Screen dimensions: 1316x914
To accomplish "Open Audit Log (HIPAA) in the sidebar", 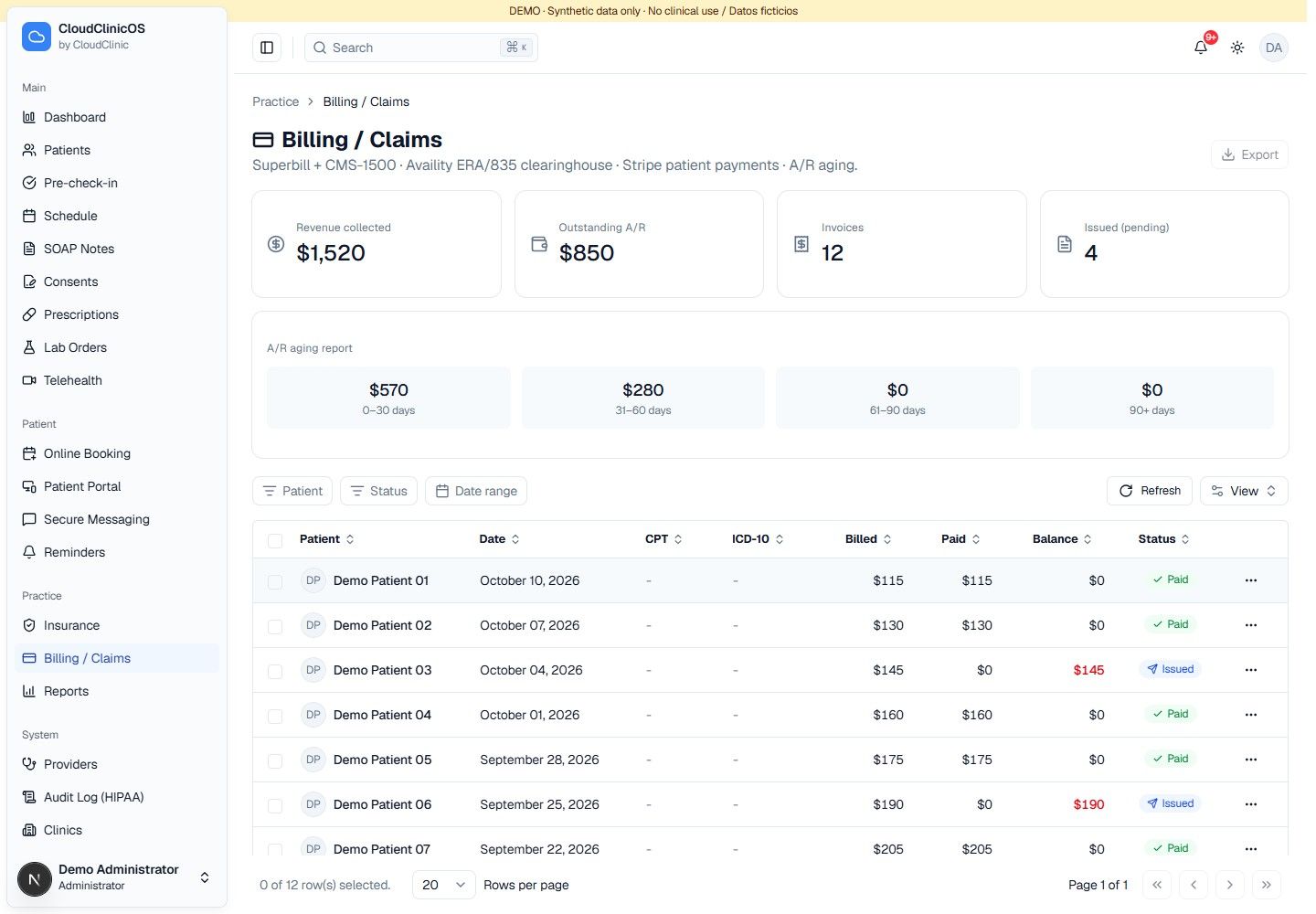I will pos(117,797).
